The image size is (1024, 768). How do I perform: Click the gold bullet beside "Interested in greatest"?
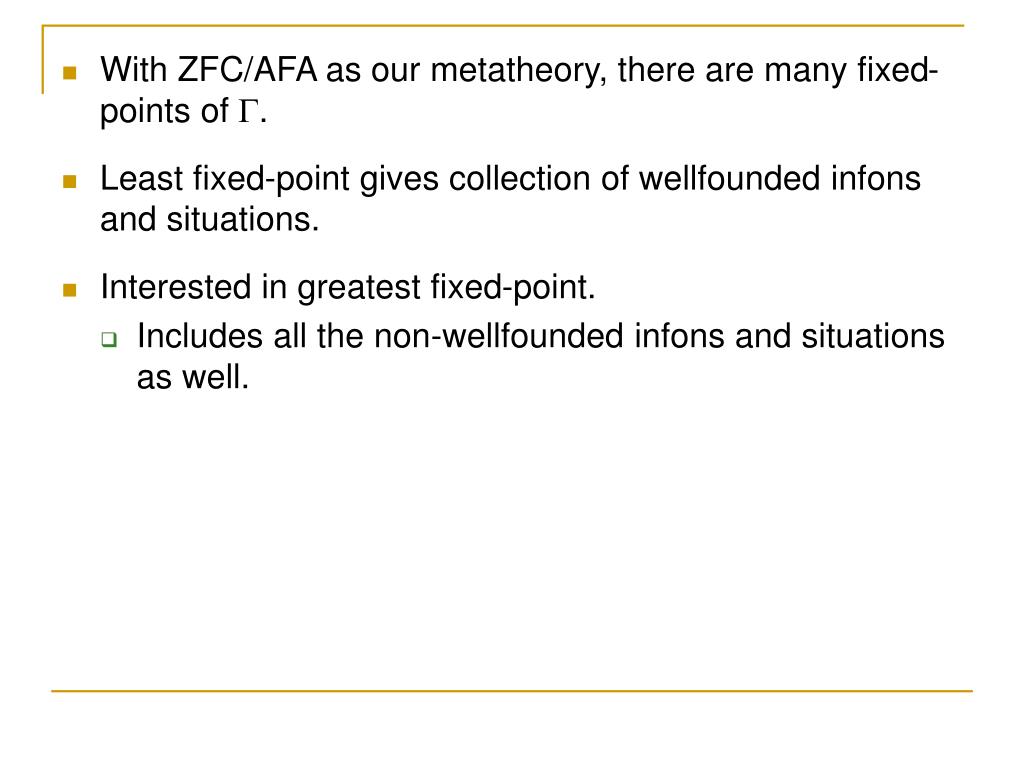(x=70, y=289)
